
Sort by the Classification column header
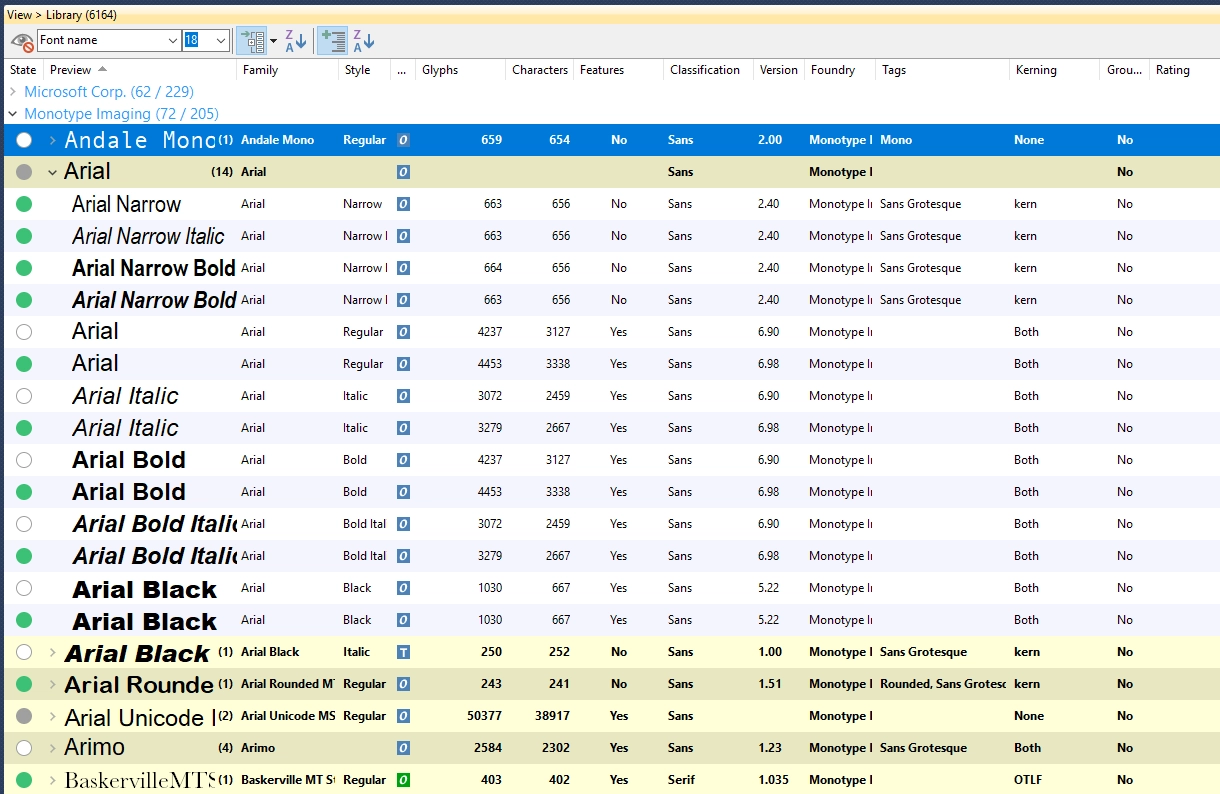tap(704, 70)
